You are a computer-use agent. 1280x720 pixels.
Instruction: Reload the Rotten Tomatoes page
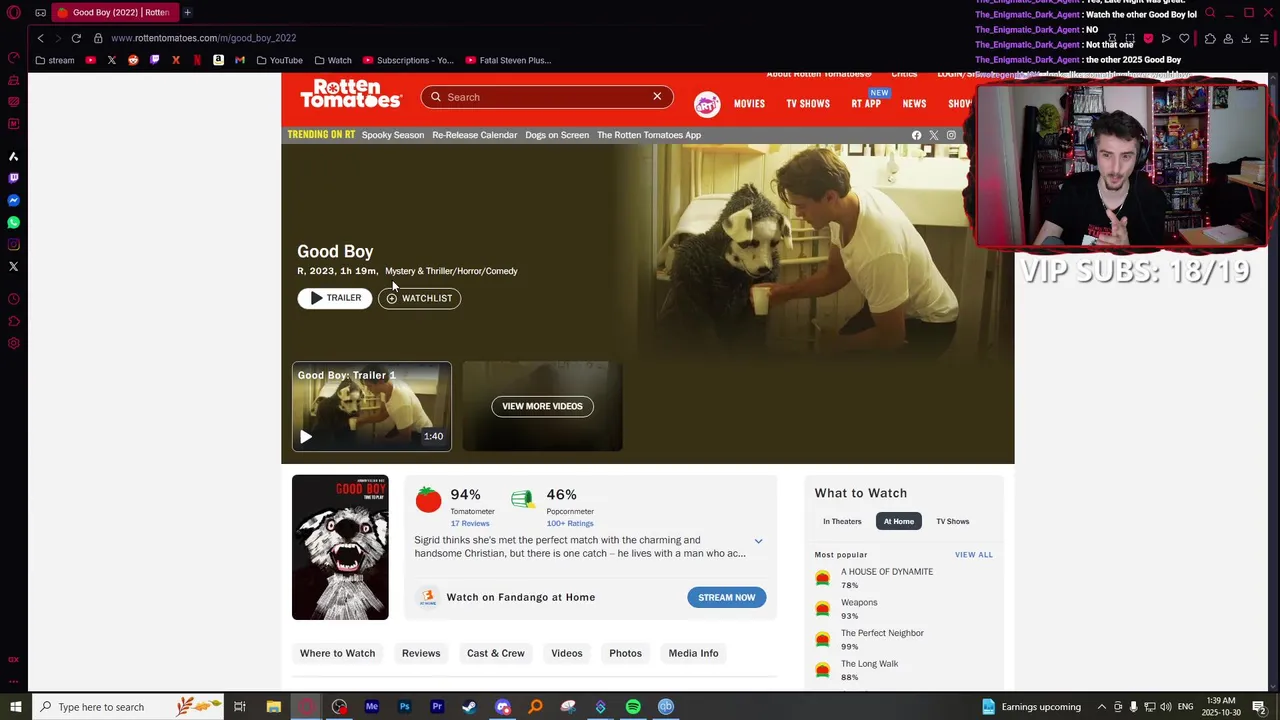point(76,38)
